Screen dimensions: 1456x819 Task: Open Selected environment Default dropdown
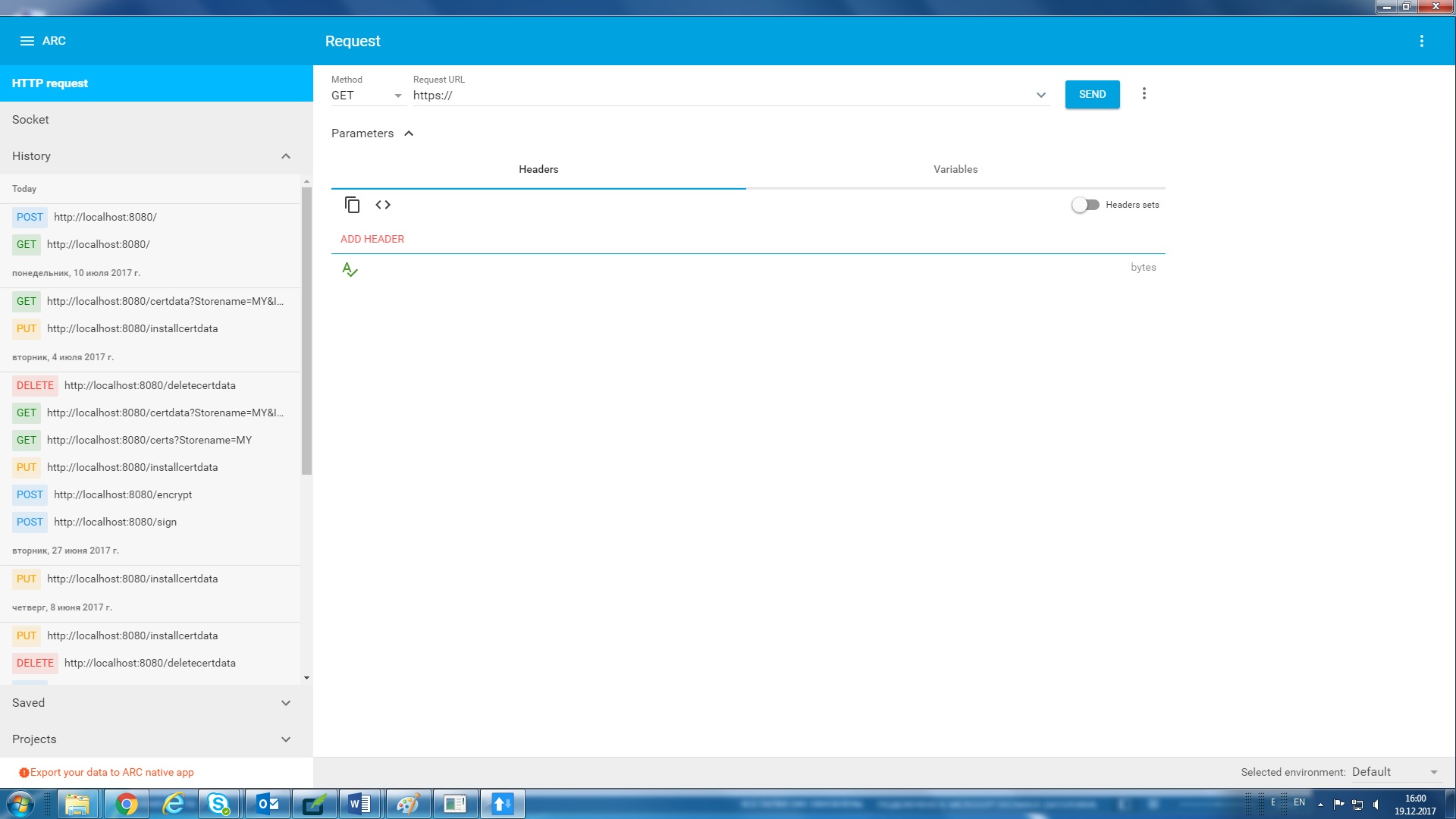pyautogui.click(x=1394, y=772)
